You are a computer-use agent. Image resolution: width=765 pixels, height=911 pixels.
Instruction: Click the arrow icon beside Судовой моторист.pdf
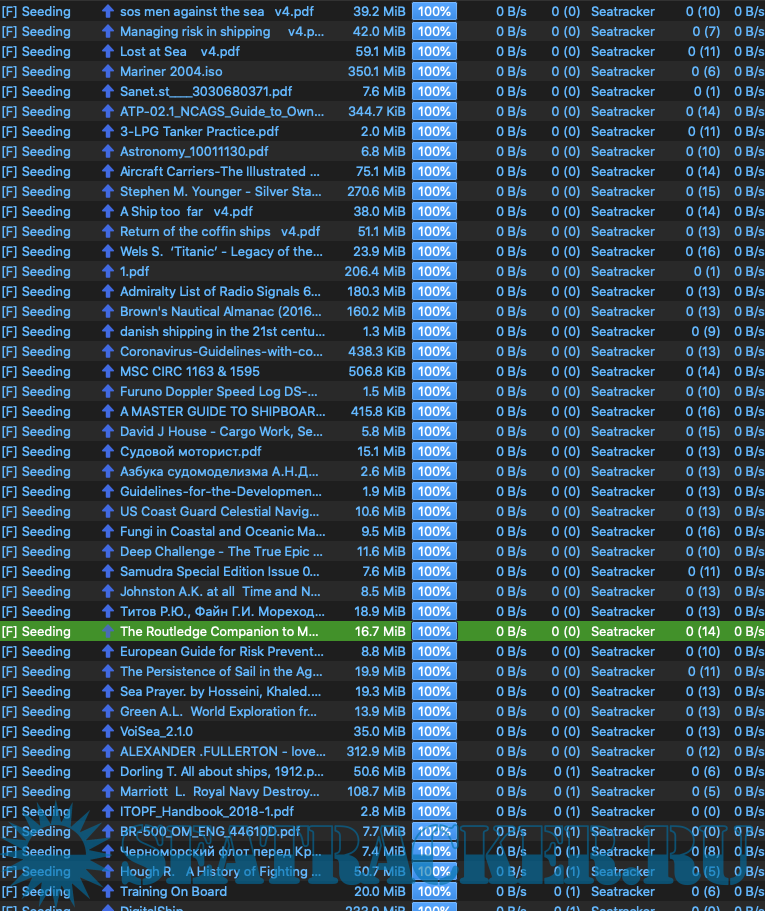(108, 452)
